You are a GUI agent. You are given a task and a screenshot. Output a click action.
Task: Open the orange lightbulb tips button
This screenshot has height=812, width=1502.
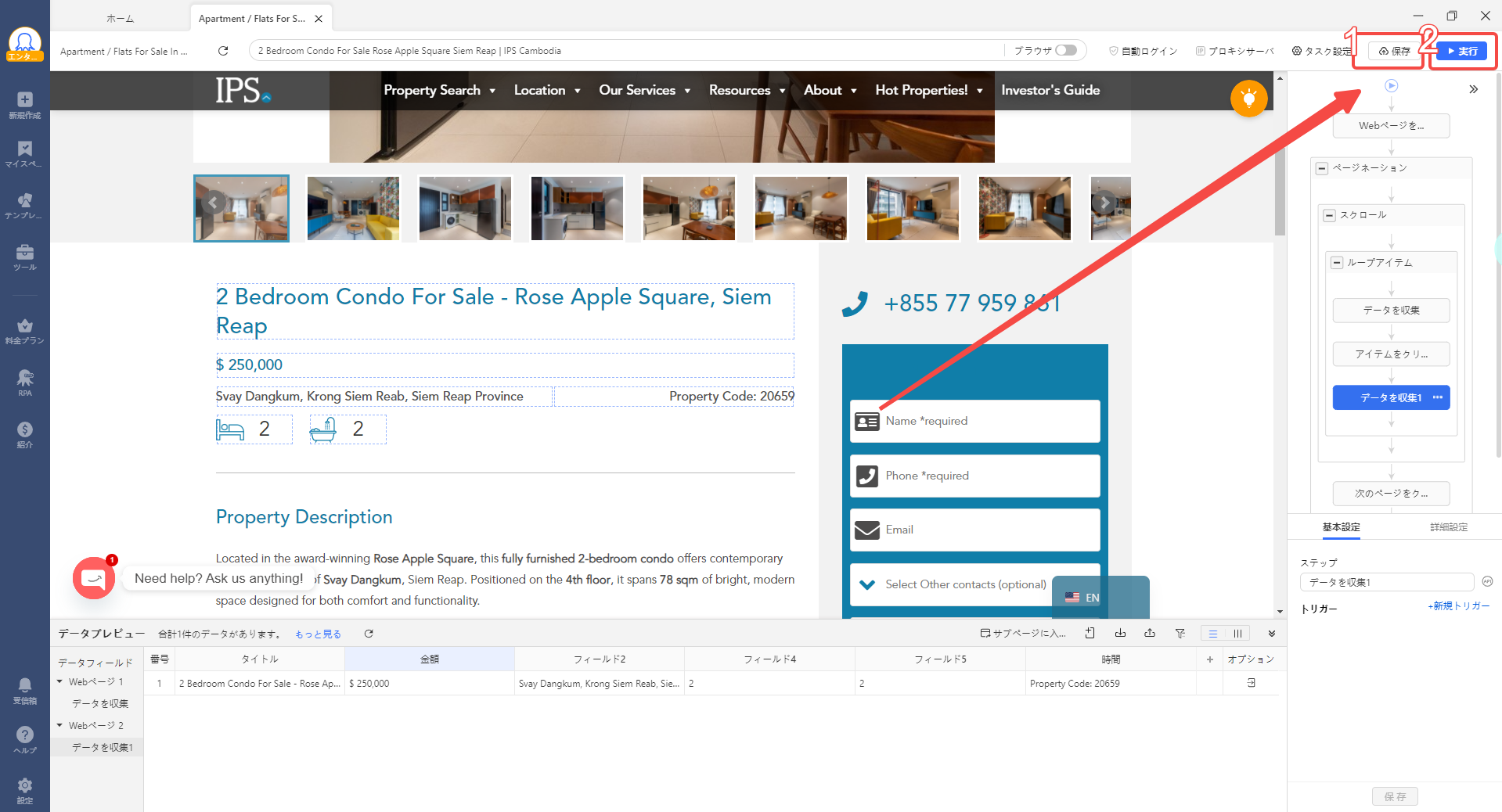tap(1248, 99)
